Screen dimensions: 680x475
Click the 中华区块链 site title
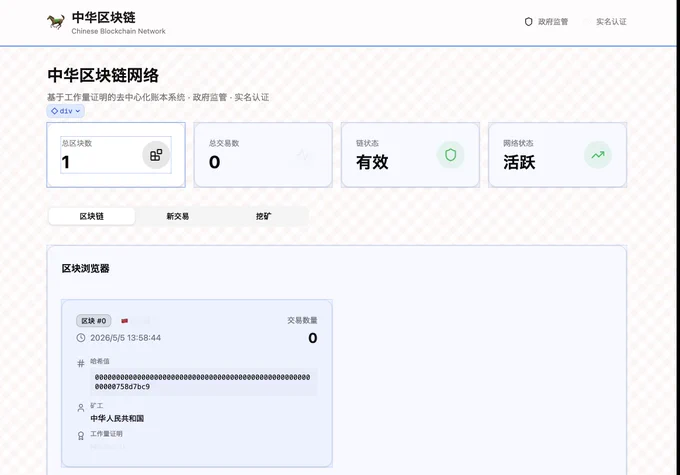click(x=104, y=17)
